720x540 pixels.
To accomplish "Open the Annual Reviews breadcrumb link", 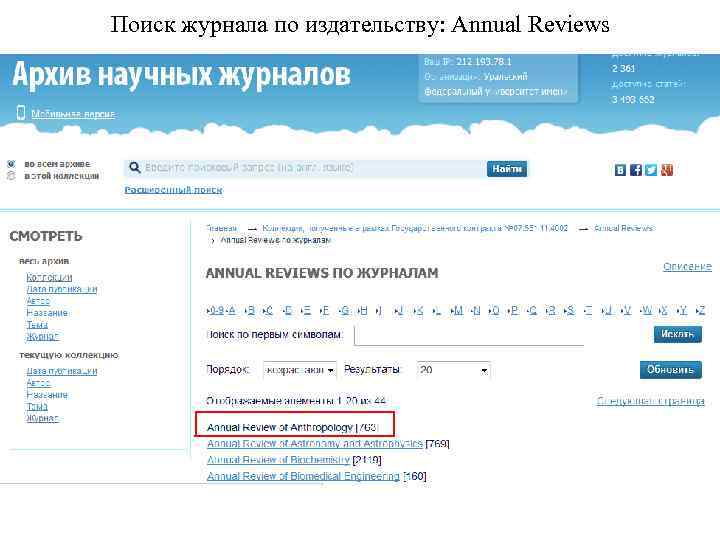I will [x=624, y=228].
